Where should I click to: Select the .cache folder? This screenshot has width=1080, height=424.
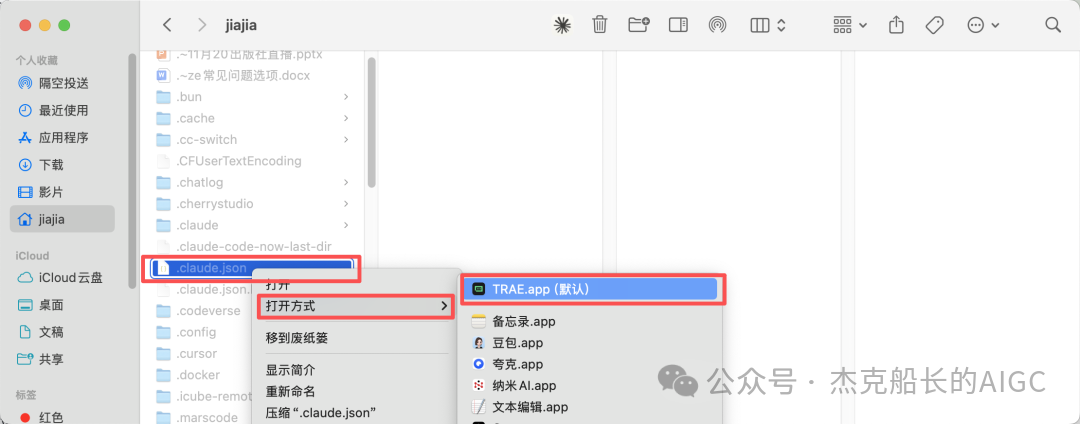click(253, 118)
